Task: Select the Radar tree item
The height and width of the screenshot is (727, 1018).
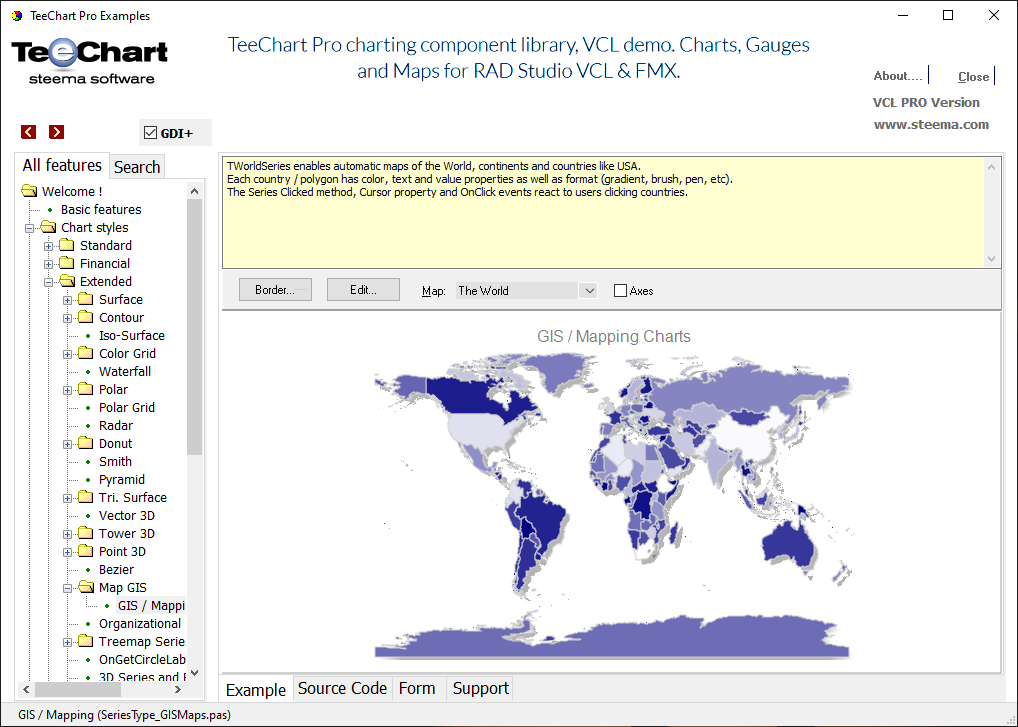Action: (116, 426)
